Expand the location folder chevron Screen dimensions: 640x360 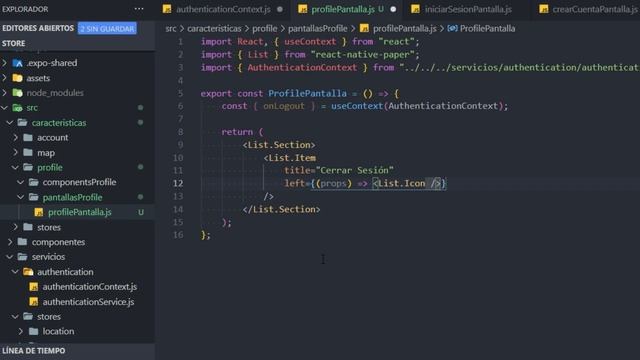(x=21, y=331)
